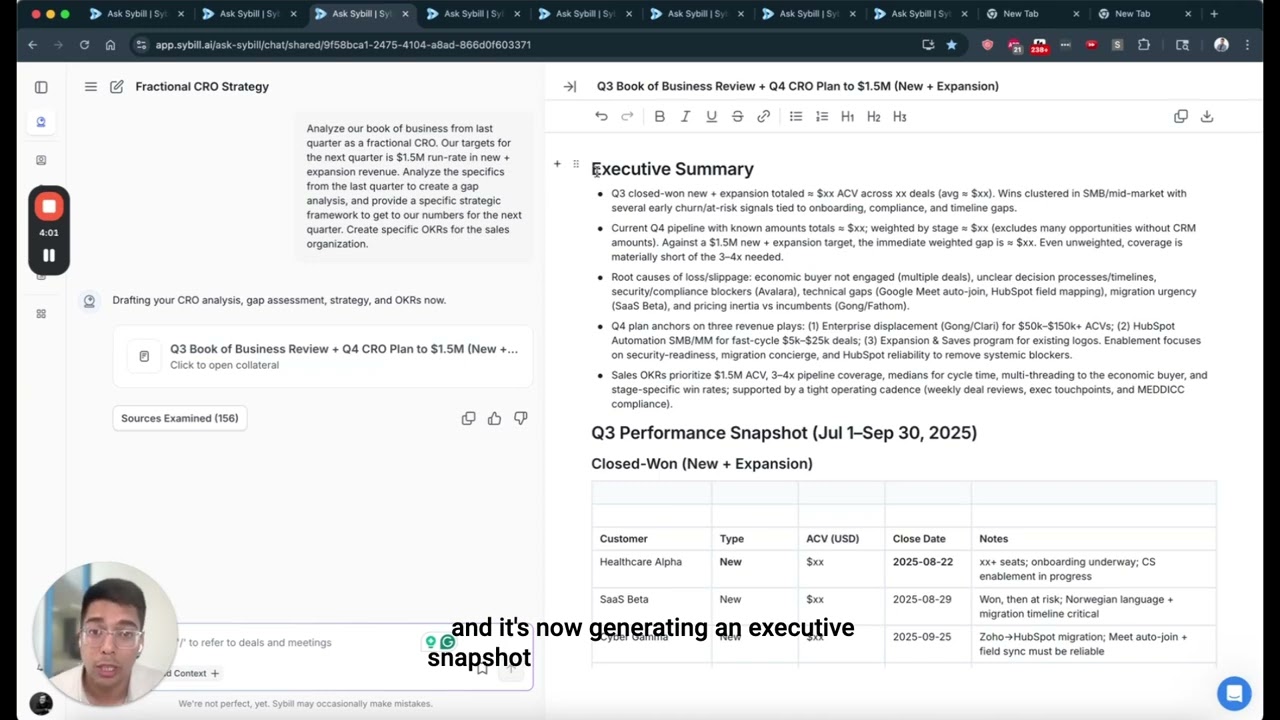Bookmark this page with star icon
The image size is (1280, 720).
(x=951, y=45)
